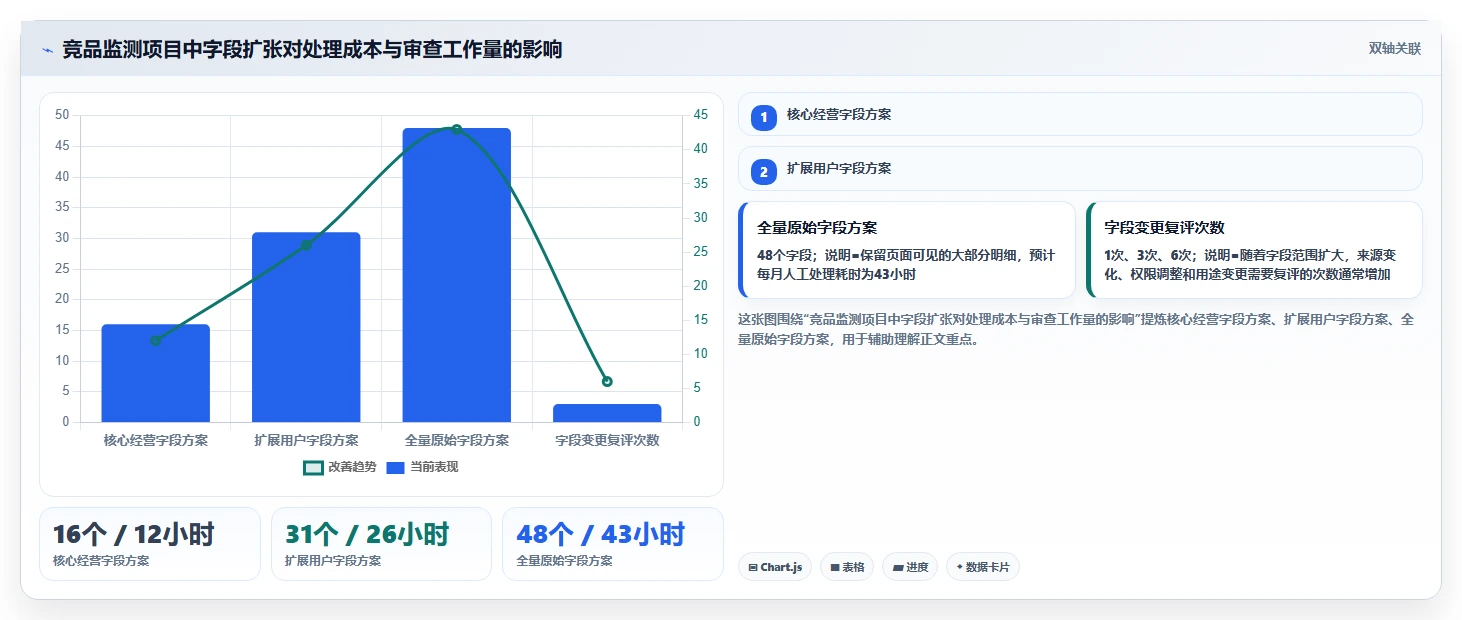Select the number 1 badge for 核心经营字段方案
Viewport: 1462px width, 620px height.
[764, 117]
